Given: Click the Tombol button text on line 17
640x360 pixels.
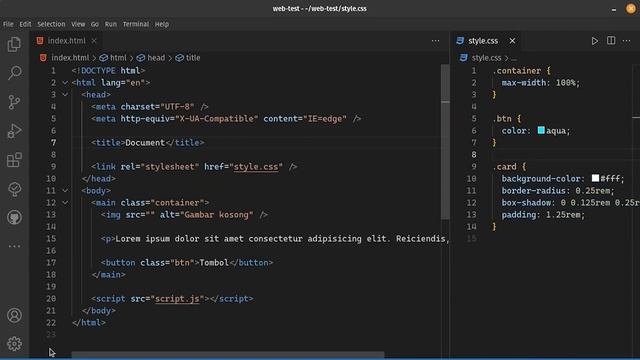Looking at the screenshot, I should point(214,262).
